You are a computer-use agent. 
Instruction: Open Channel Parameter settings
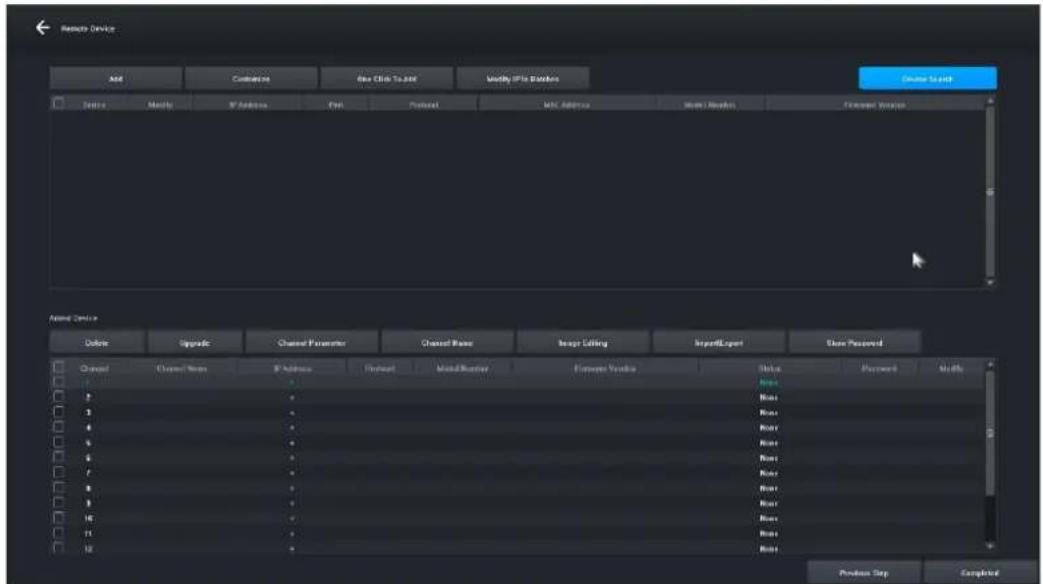pos(311,343)
